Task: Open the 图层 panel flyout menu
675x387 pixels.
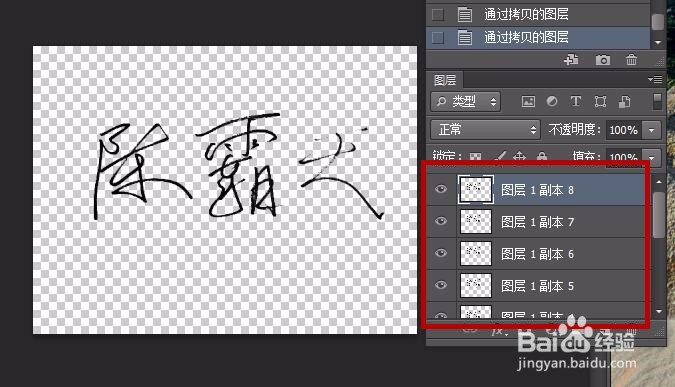Action: pyautogui.click(x=655, y=80)
